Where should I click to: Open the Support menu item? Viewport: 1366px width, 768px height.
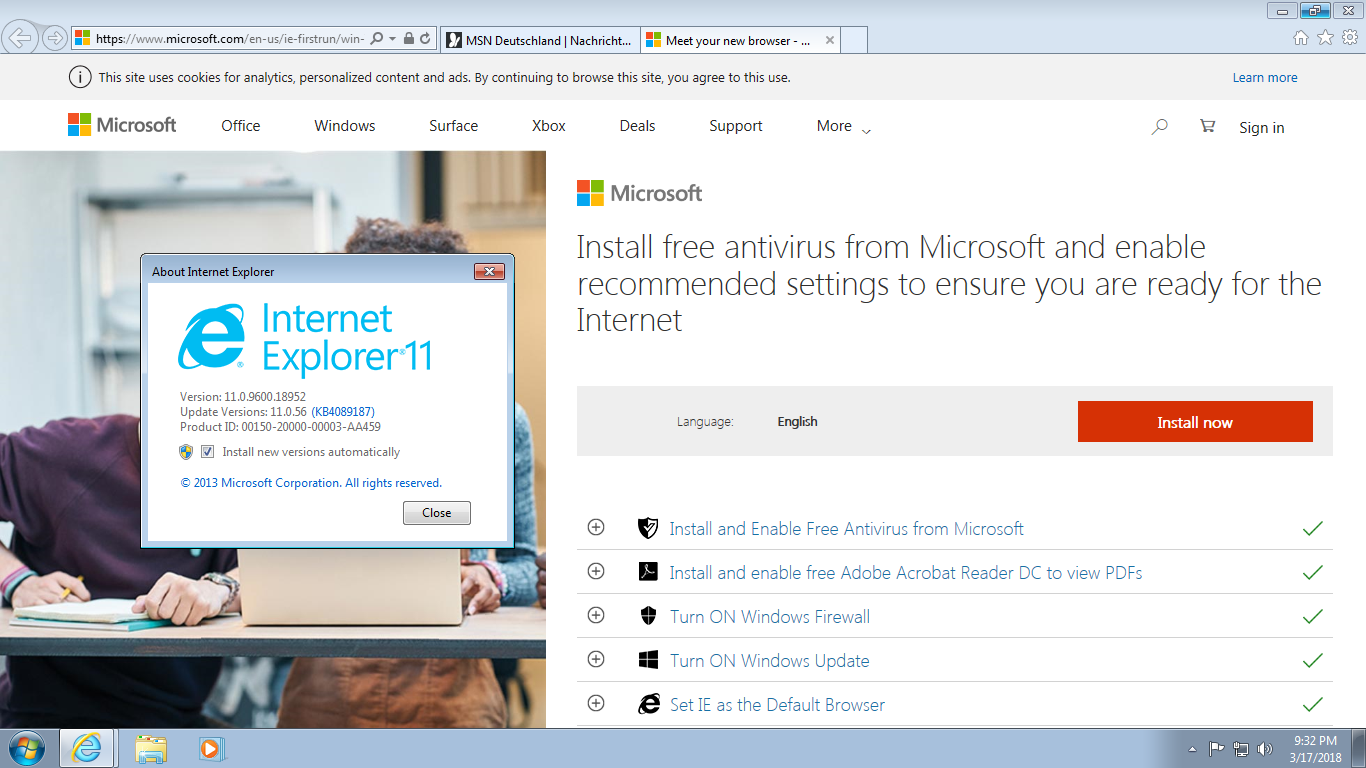click(736, 126)
